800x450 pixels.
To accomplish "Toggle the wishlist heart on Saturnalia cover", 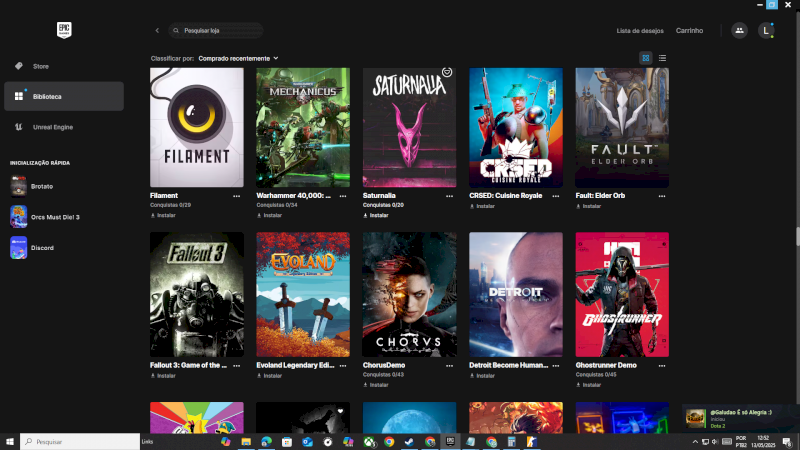I will (x=447, y=72).
